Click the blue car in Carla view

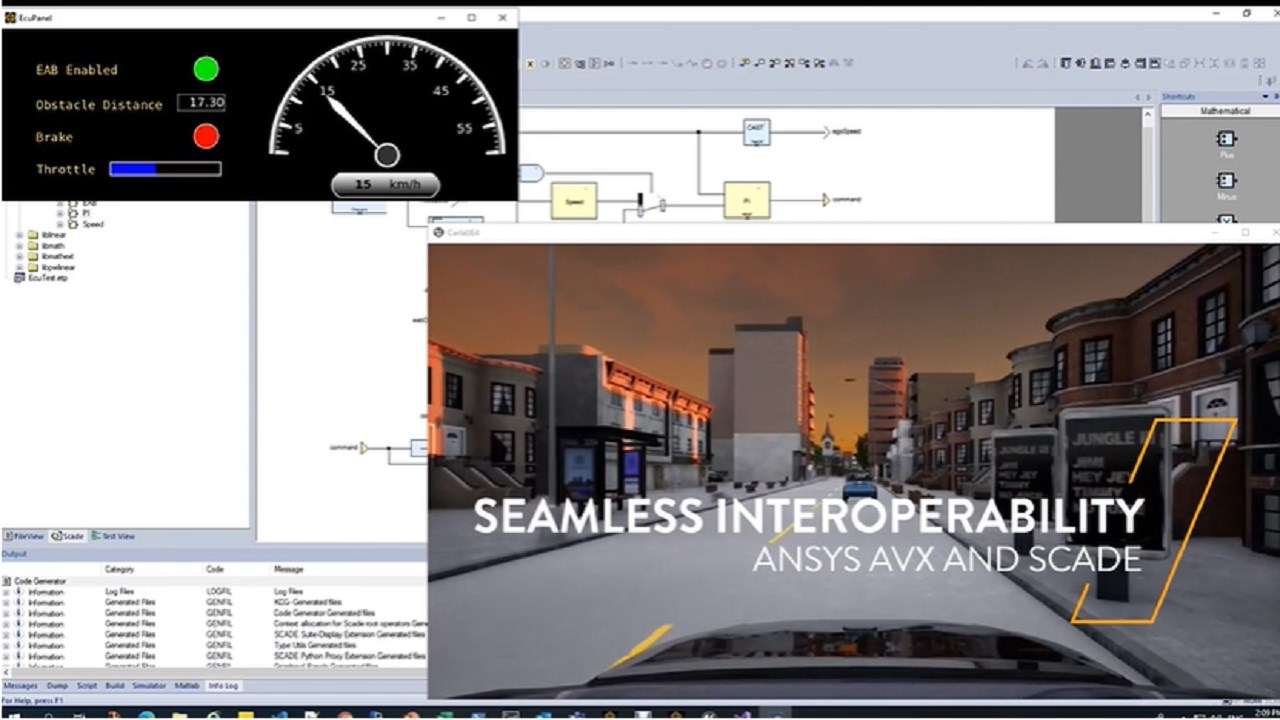[859, 488]
